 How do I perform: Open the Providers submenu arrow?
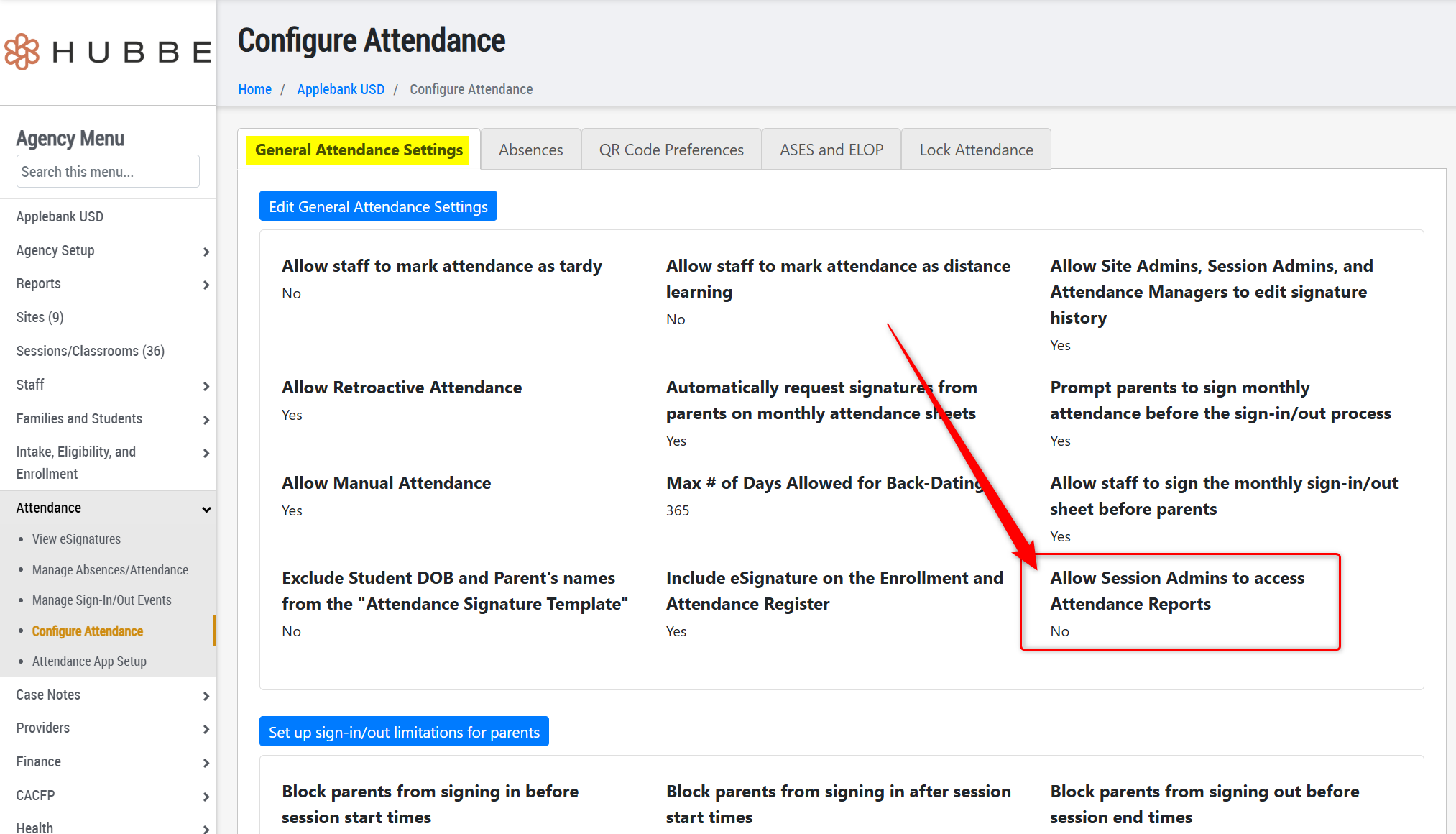[x=206, y=729]
